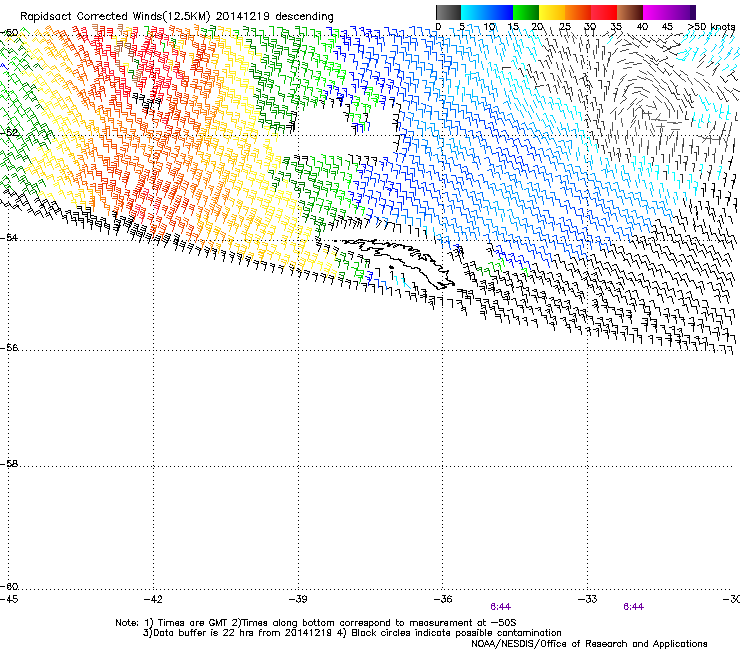Pick the orange 25-30 knot legend swatch
This screenshot has width=740, height=650.
pyautogui.click(x=578, y=12)
